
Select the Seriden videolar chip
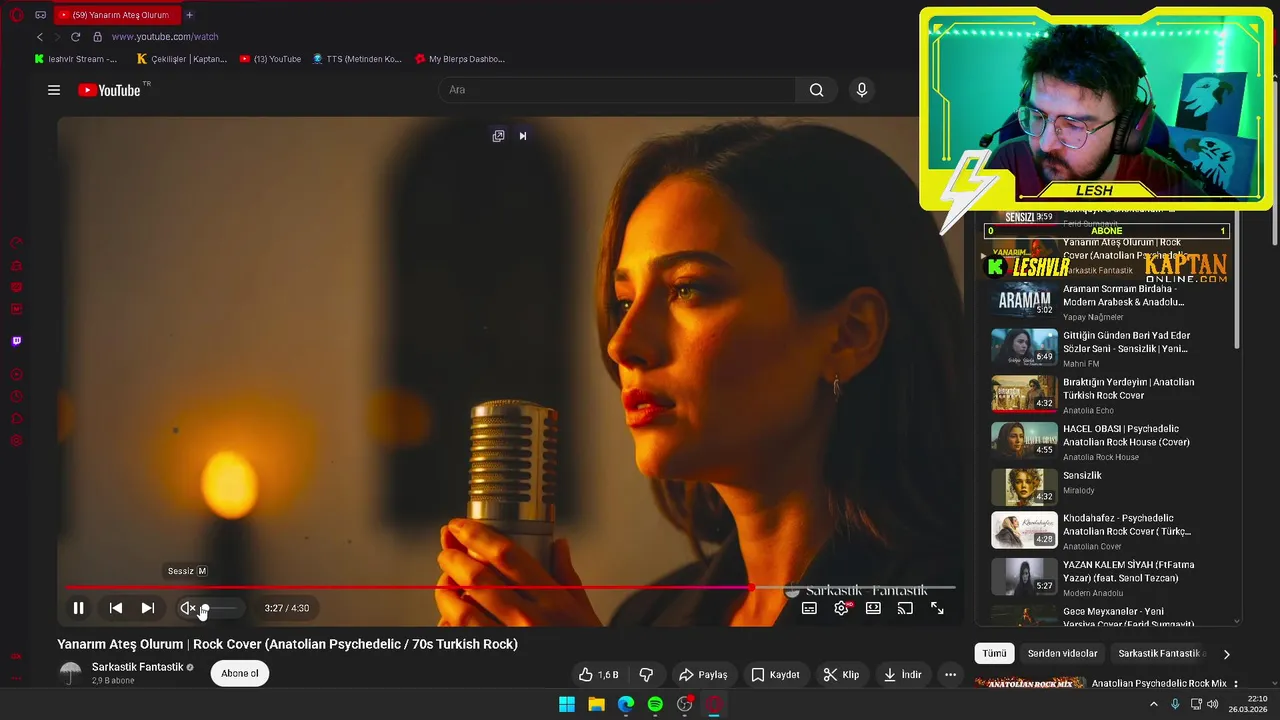pos(1062,653)
